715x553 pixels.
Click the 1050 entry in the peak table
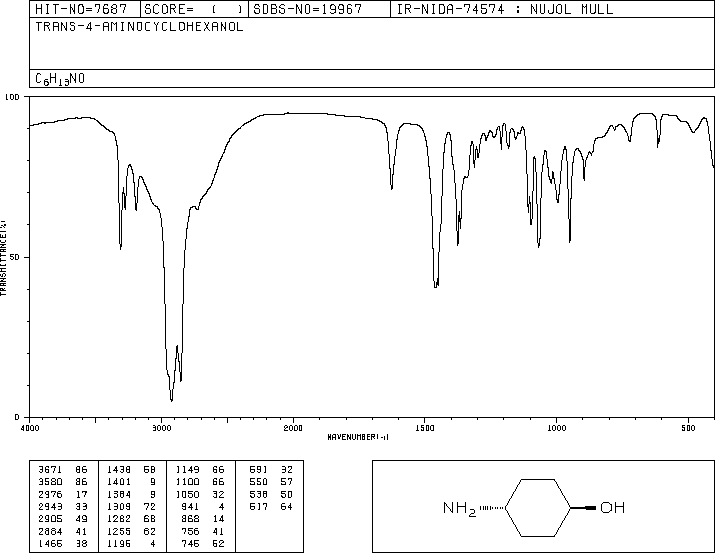tap(187, 494)
